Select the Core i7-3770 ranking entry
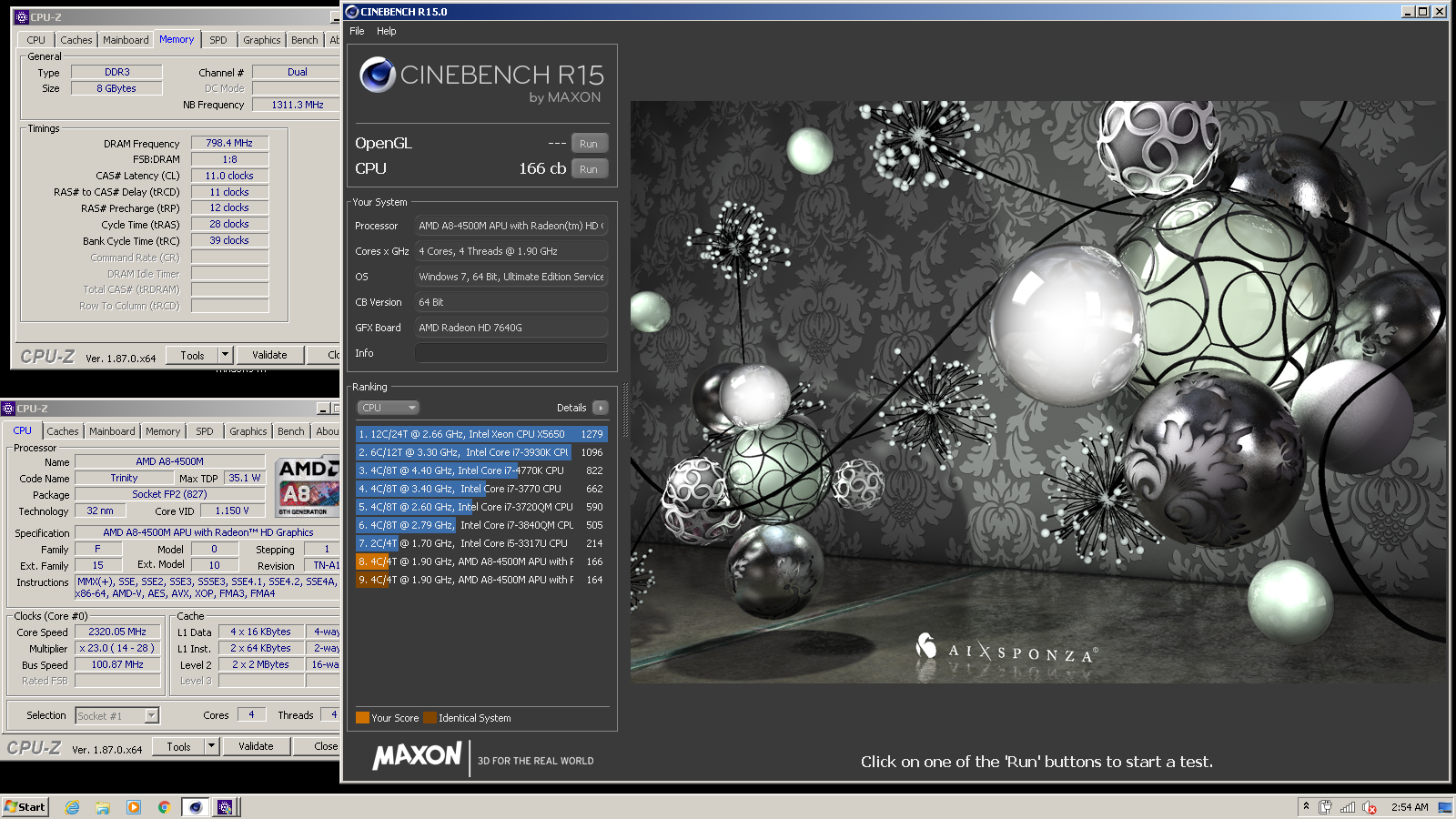The width and height of the screenshot is (1456, 819). (480, 489)
